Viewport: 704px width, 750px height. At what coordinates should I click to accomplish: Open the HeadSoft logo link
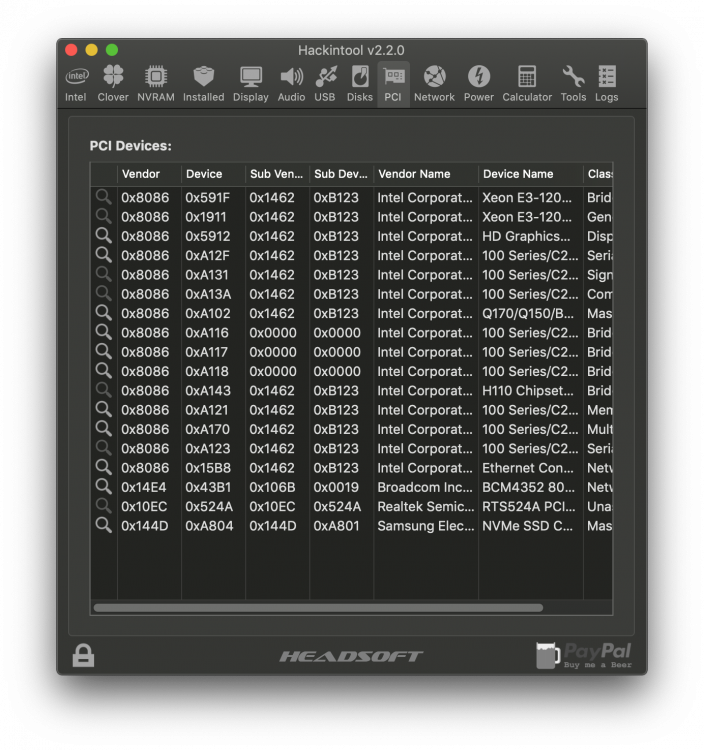point(352,656)
